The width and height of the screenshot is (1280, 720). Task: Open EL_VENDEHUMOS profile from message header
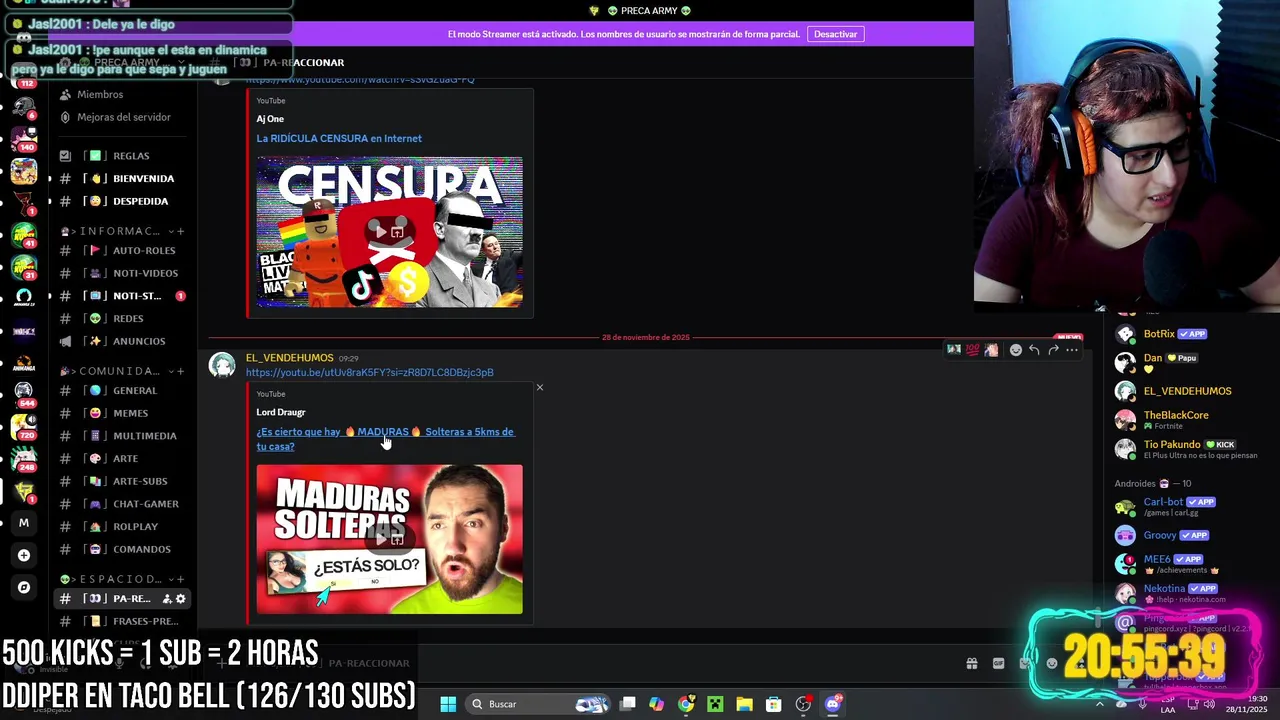[290, 358]
